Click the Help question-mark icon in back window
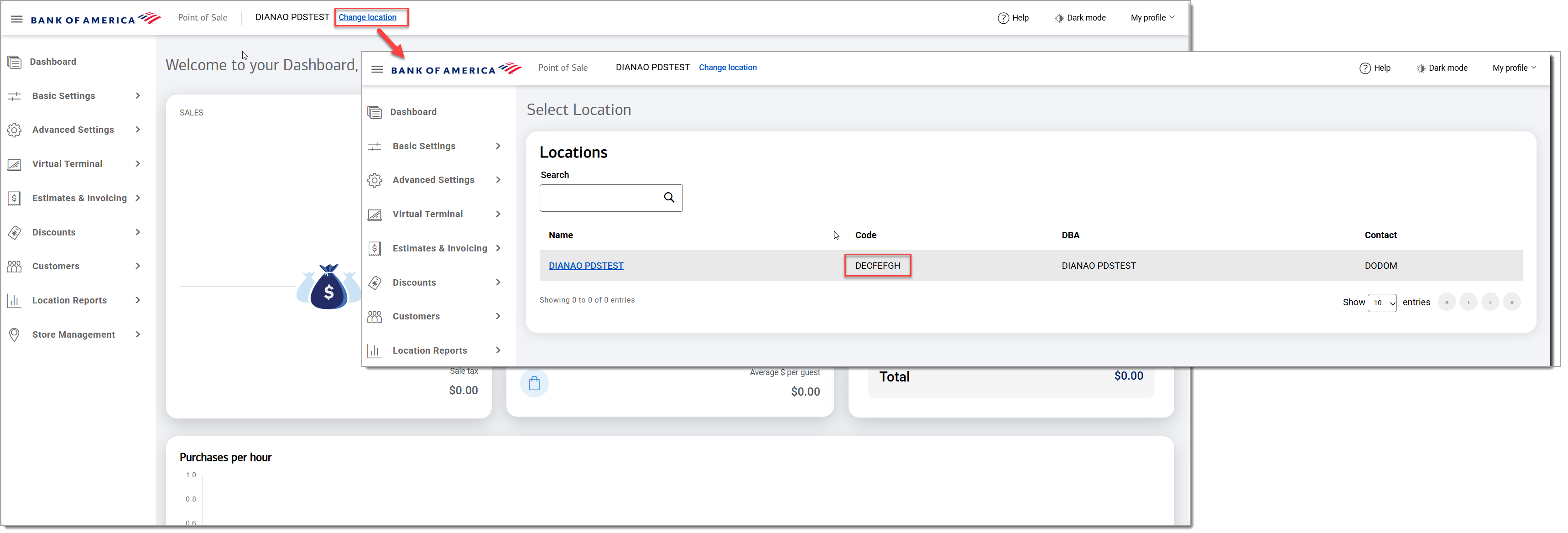 (x=1003, y=18)
